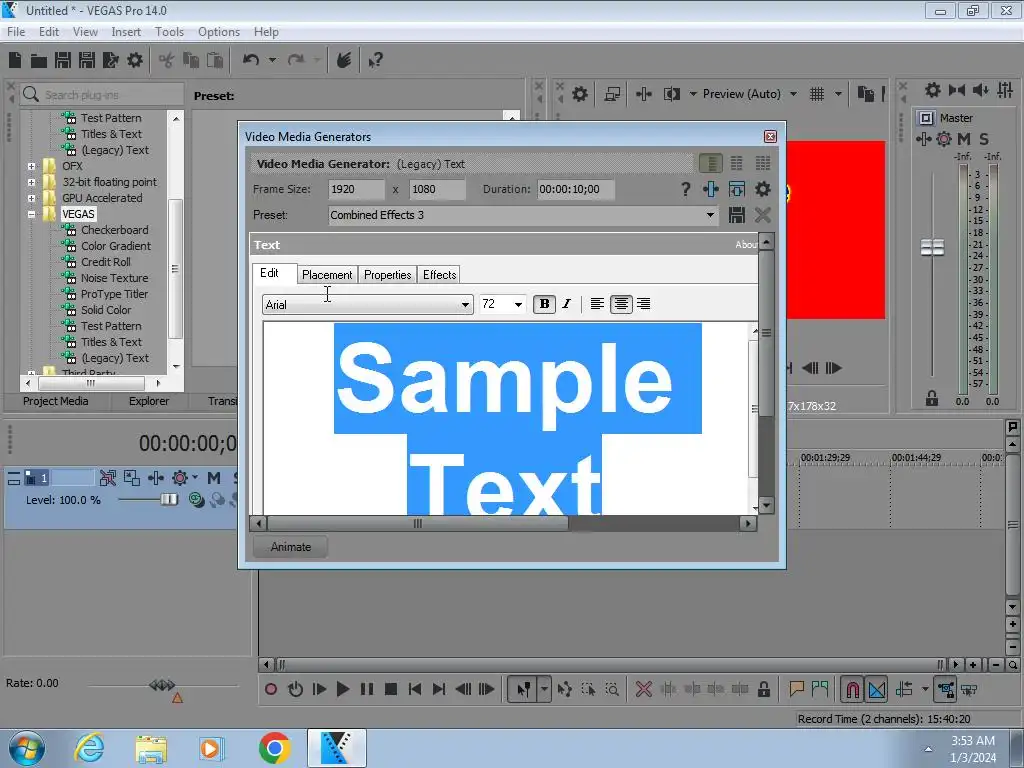Open the Arial font dropdown
1024x768 pixels.
click(x=465, y=304)
